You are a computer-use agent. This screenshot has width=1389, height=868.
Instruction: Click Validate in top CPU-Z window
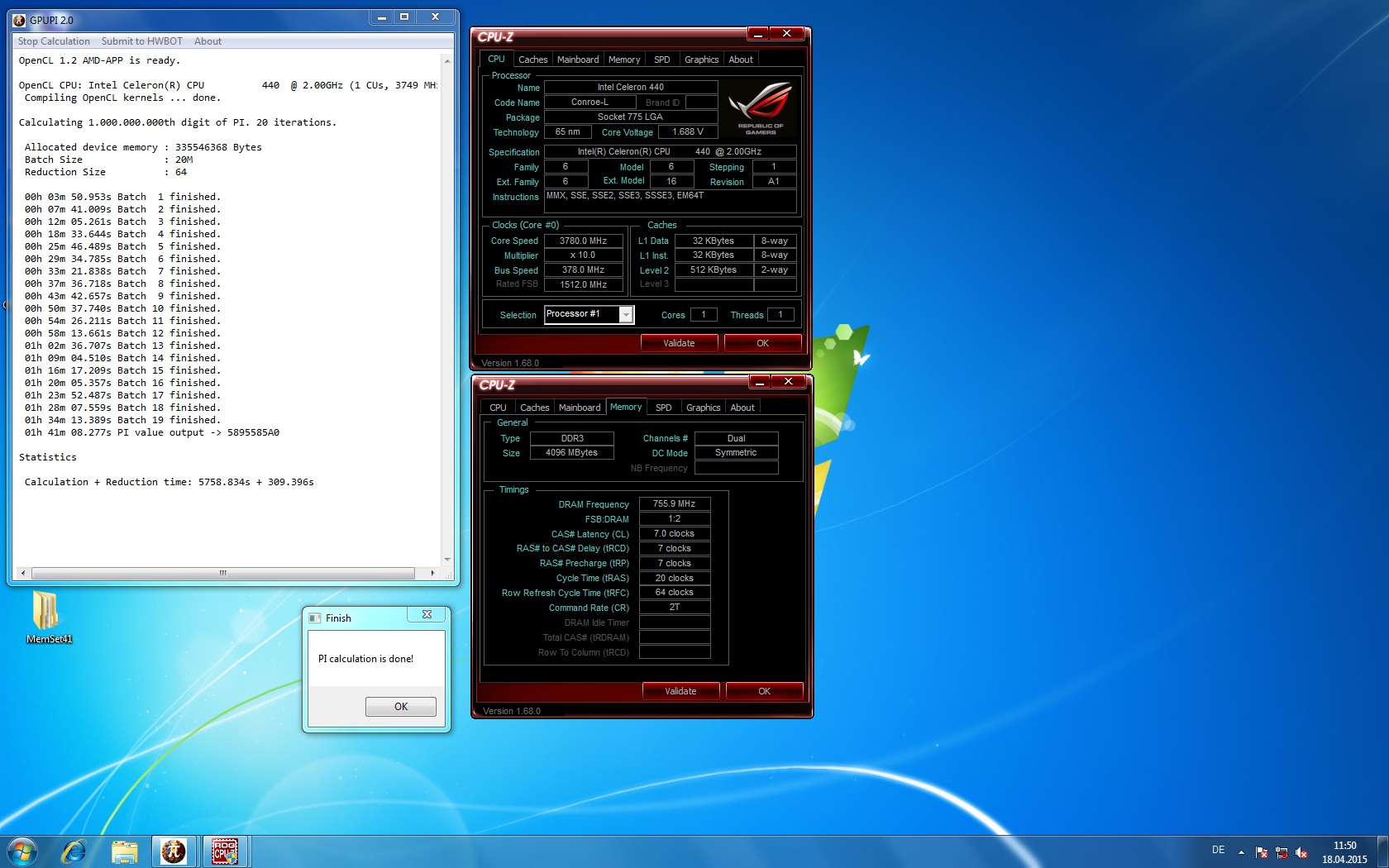(x=679, y=343)
